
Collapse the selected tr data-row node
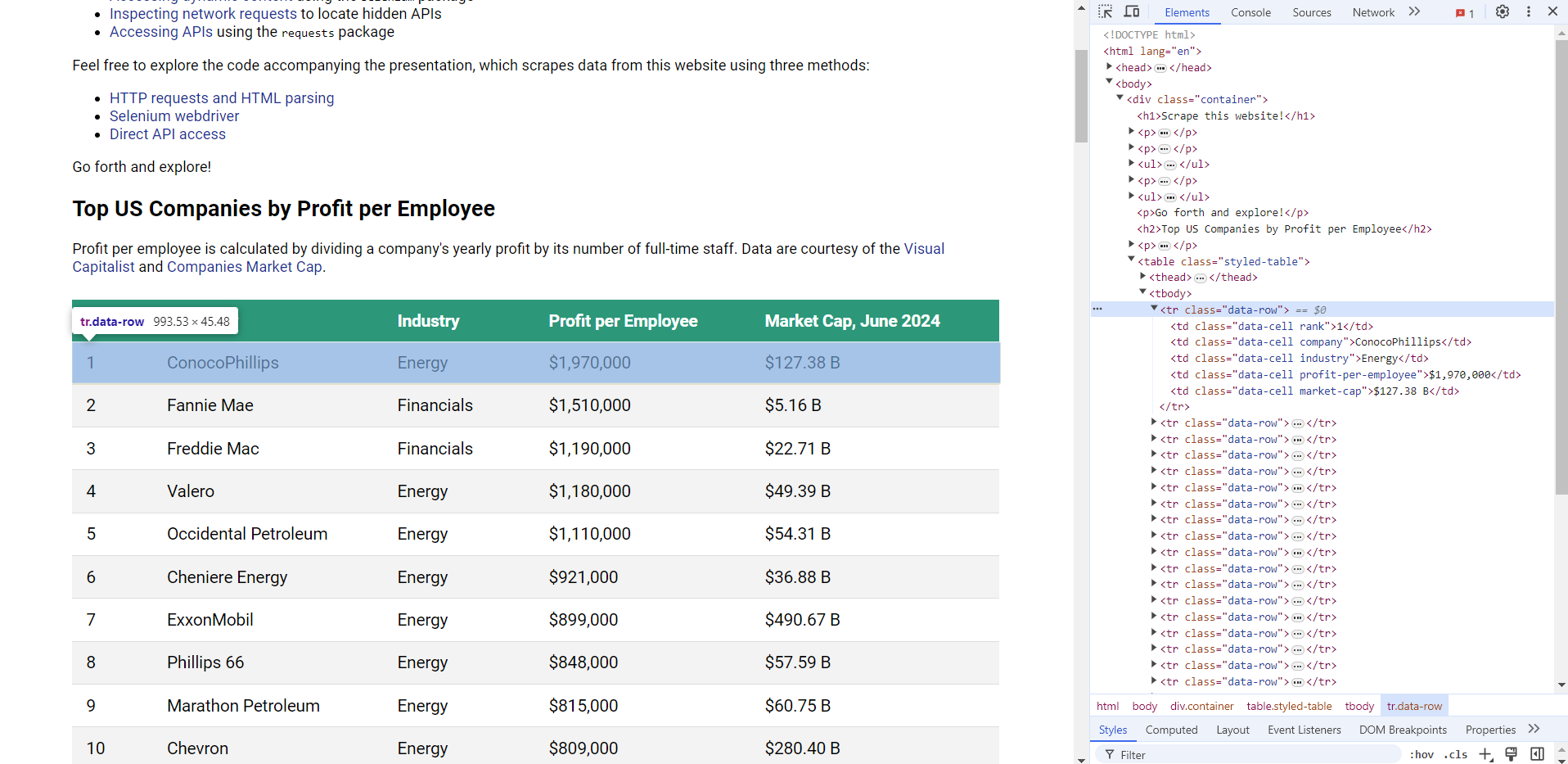pos(1154,309)
